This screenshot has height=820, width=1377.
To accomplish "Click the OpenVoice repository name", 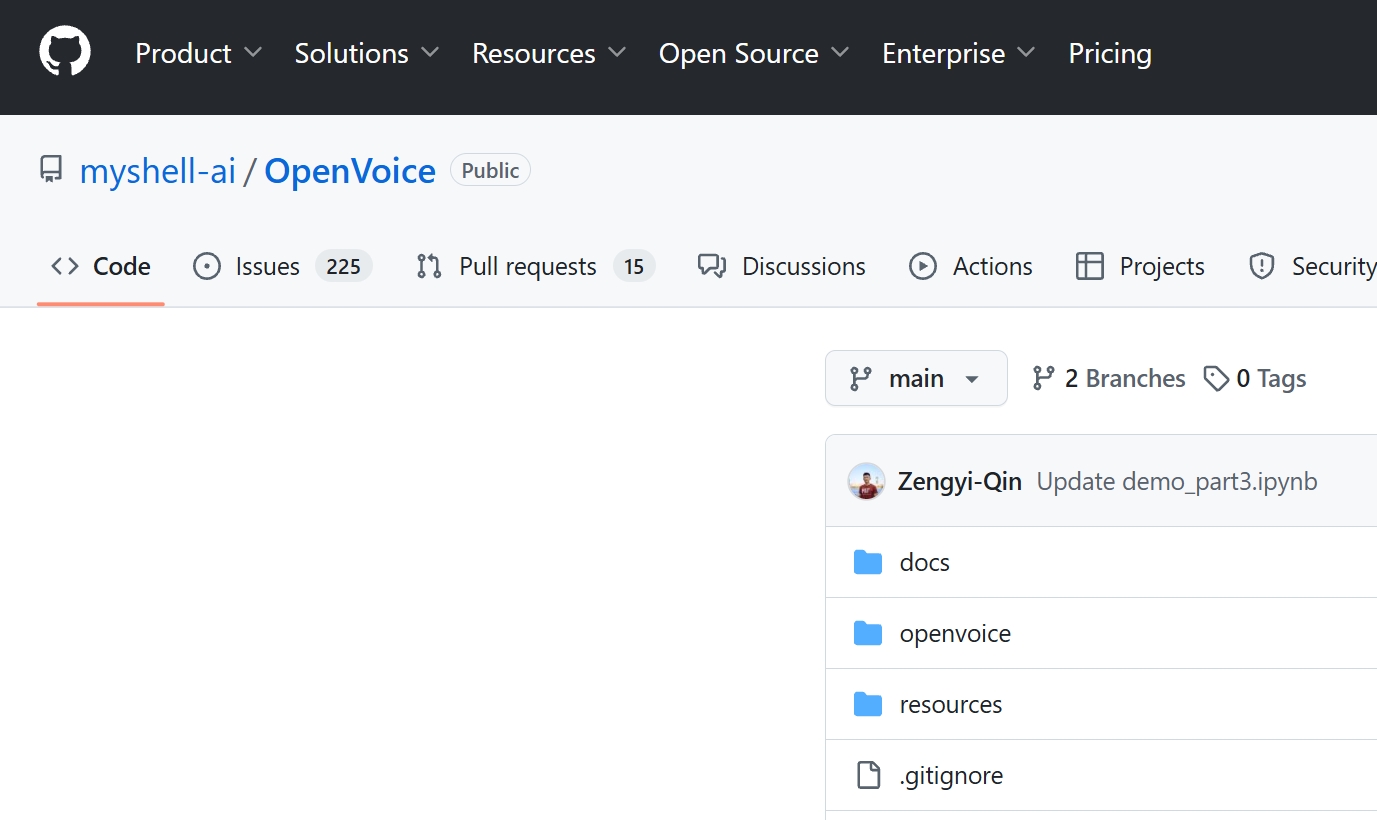I will [x=349, y=171].
